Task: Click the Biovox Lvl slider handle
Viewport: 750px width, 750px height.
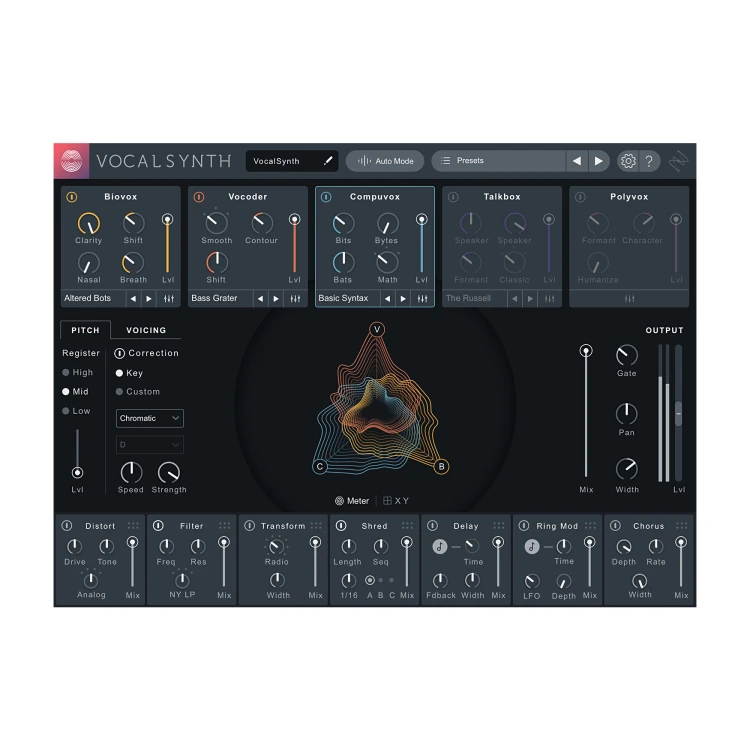Action: [x=167, y=220]
